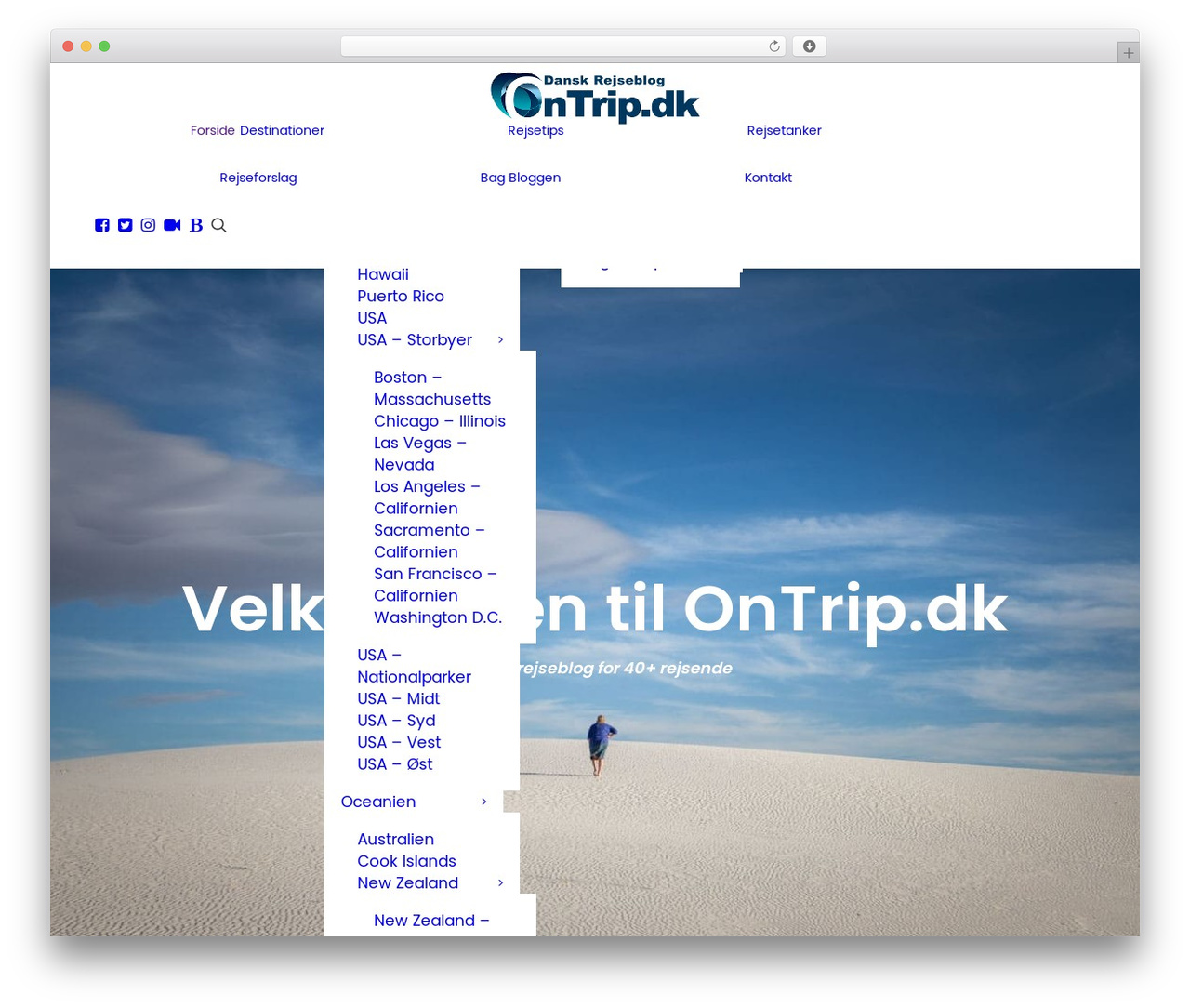The width and height of the screenshot is (1190, 1008).
Task: Click the search magnifier icon
Action: [x=219, y=225]
